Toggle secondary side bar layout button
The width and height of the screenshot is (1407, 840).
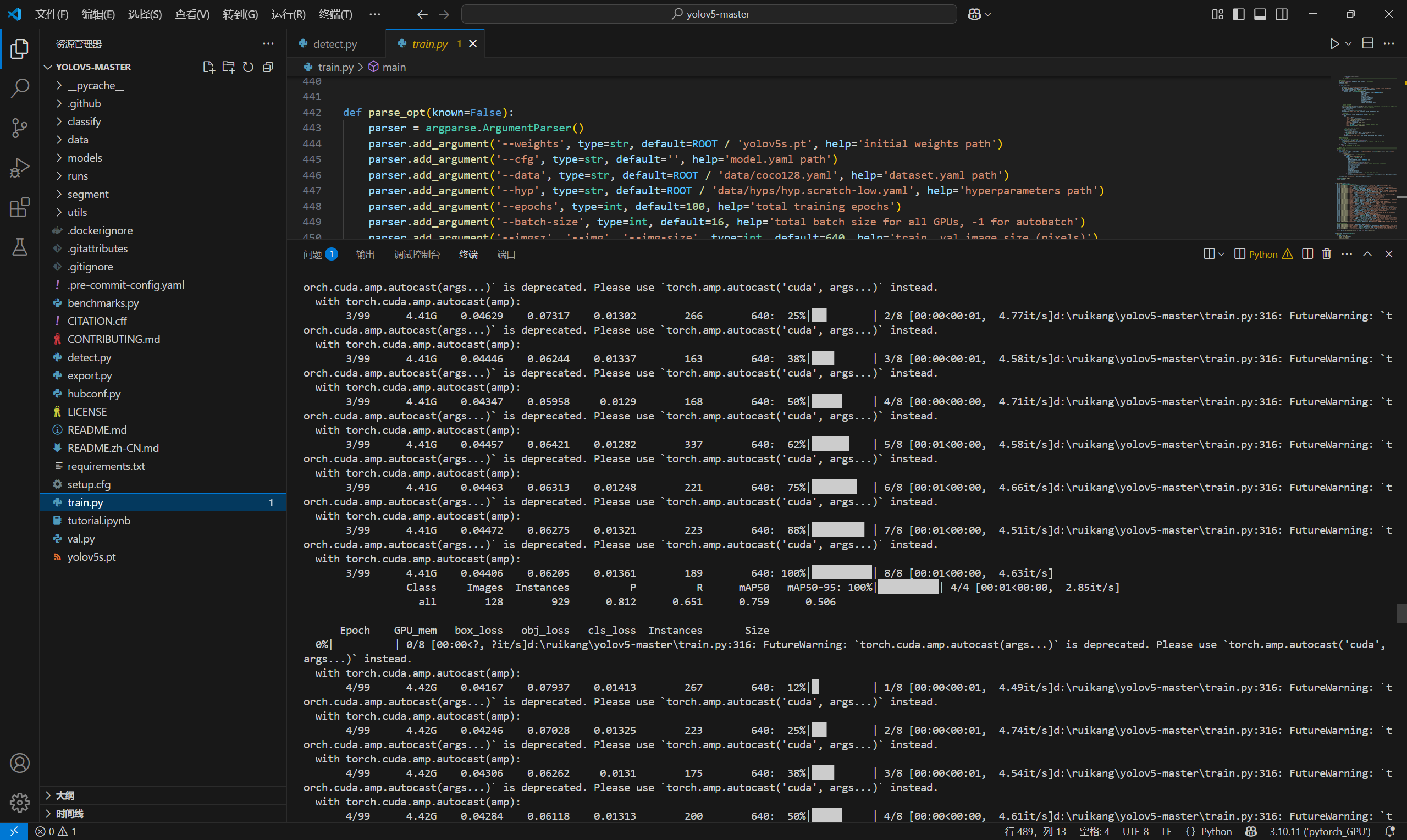[x=1282, y=14]
